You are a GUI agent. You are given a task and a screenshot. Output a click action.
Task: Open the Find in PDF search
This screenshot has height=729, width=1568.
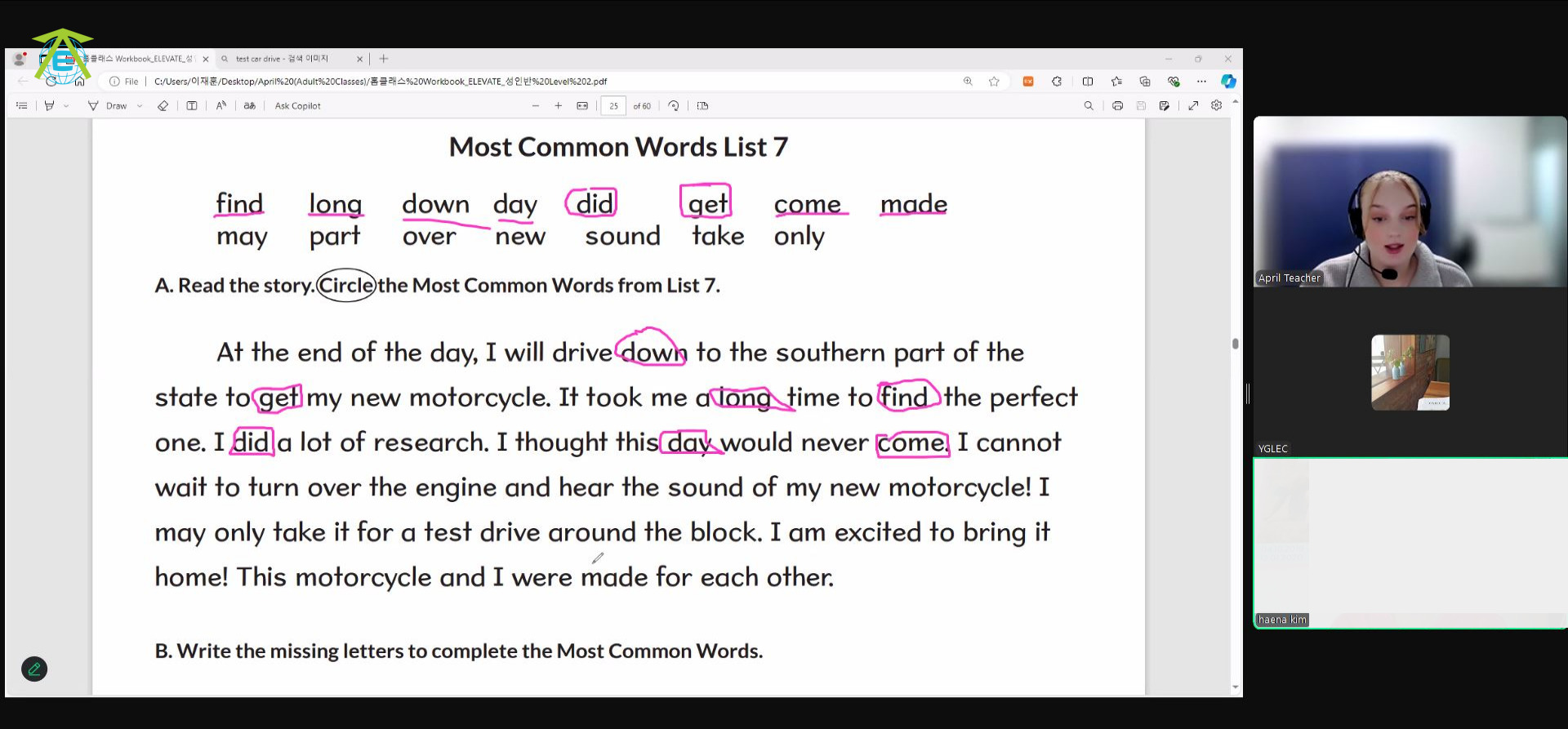[1089, 106]
